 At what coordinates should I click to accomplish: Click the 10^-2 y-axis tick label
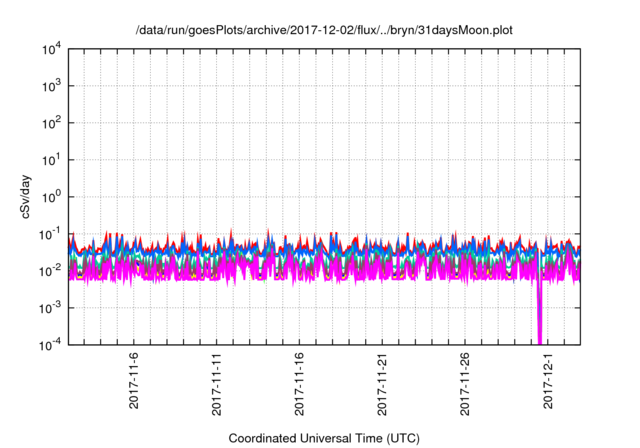tap(48, 271)
